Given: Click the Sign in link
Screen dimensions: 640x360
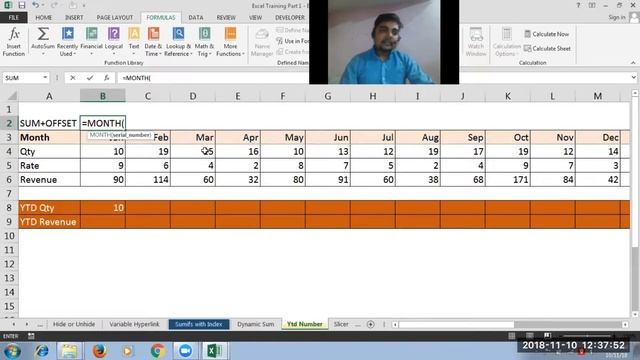Looking at the screenshot, I should click(x=617, y=18).
